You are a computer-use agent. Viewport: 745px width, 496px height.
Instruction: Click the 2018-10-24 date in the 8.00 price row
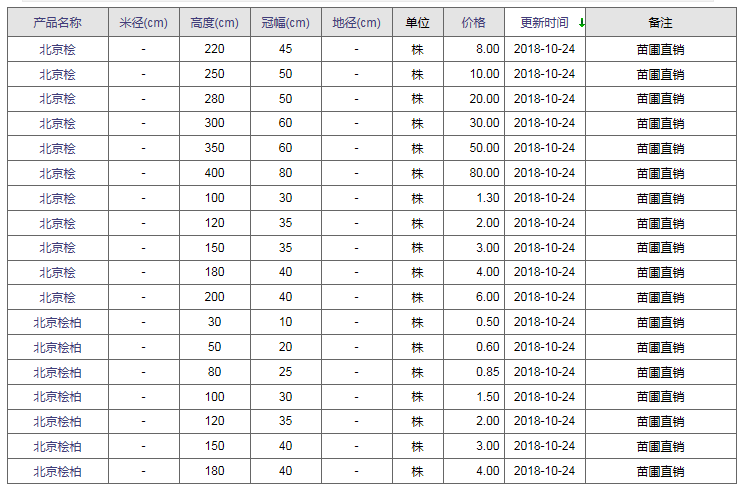[x=544, y=49]
